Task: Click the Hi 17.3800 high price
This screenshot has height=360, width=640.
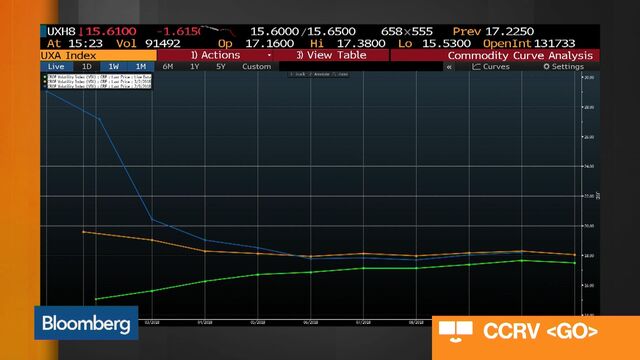Action: [x=347, y=43]
